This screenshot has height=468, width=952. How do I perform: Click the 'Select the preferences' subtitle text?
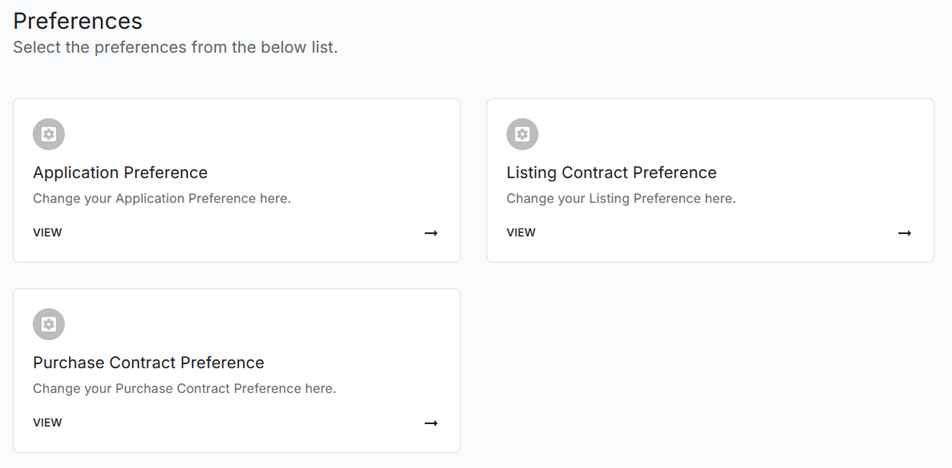point(175,47)
